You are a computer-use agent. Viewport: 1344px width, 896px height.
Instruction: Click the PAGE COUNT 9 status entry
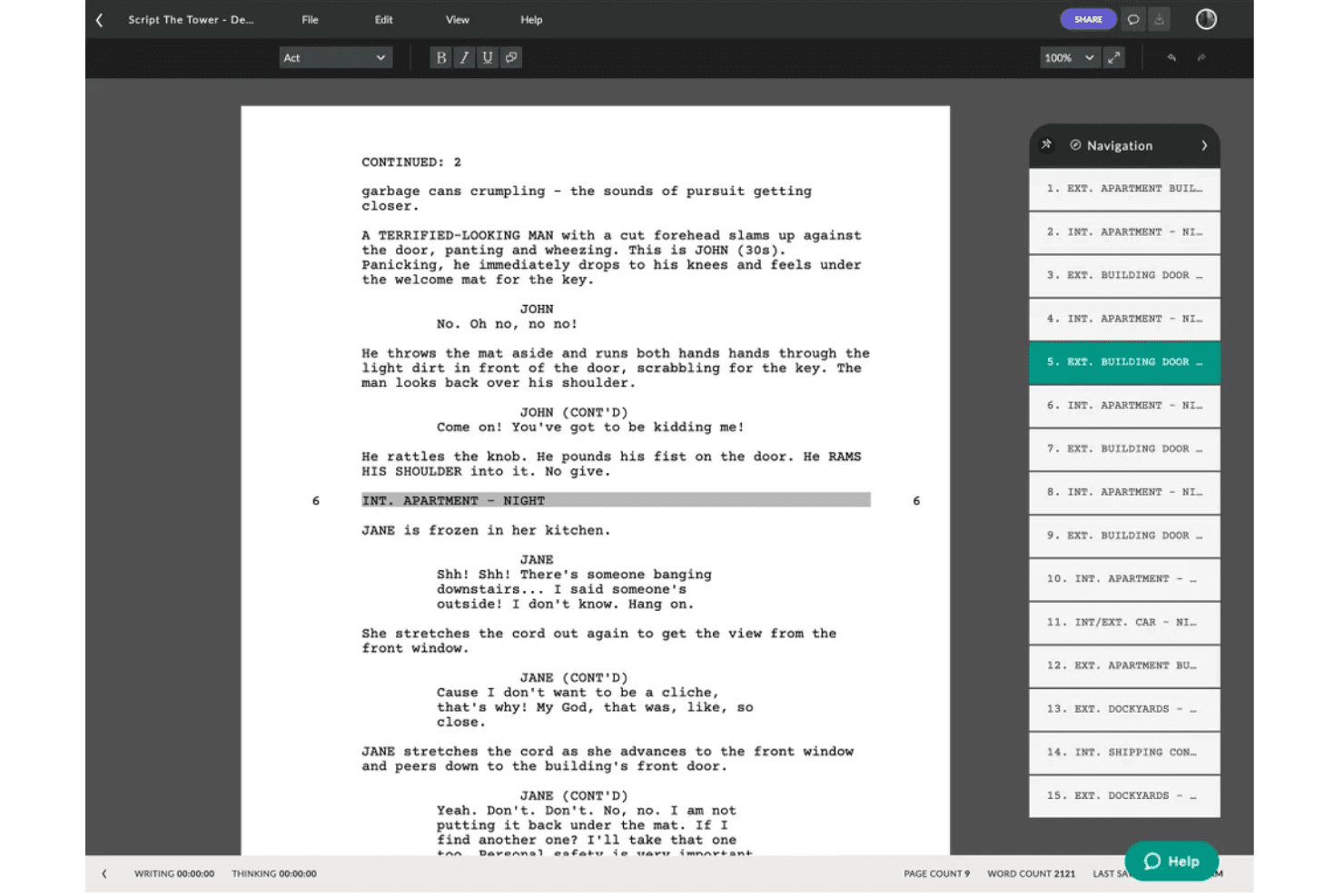tap(936, 873)
